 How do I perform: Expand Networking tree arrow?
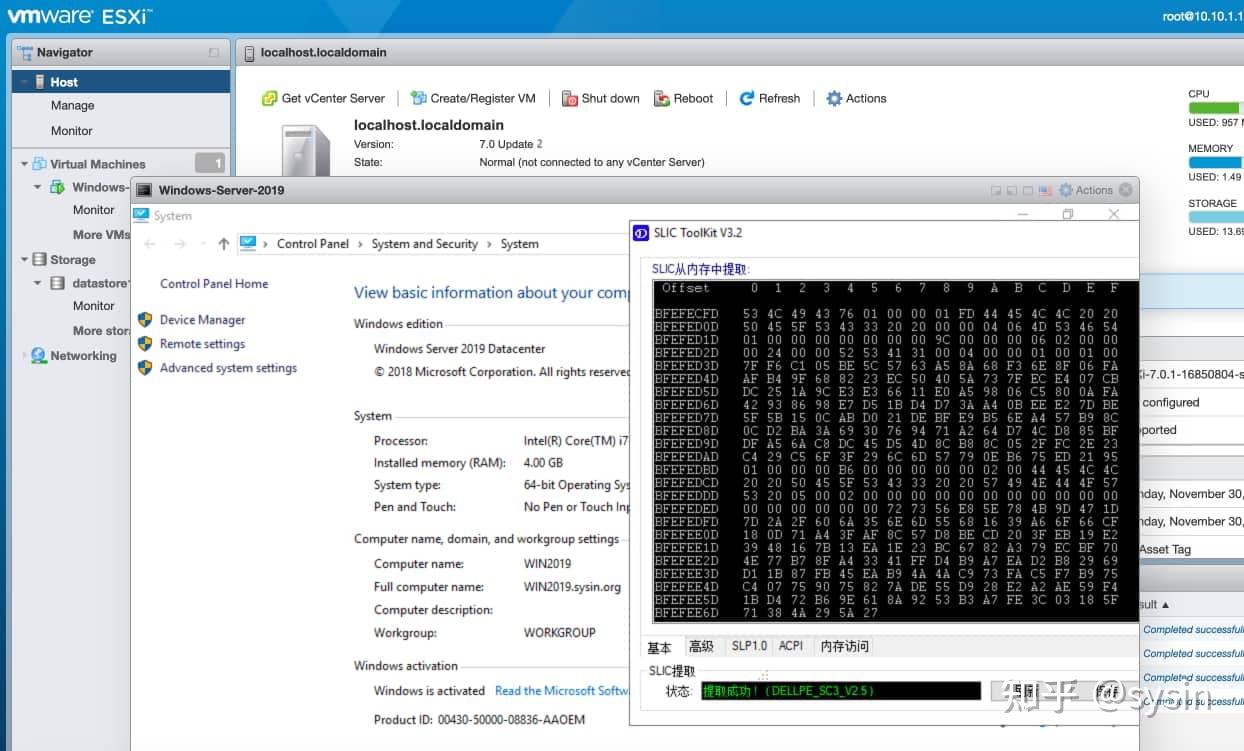click(25, 356)
